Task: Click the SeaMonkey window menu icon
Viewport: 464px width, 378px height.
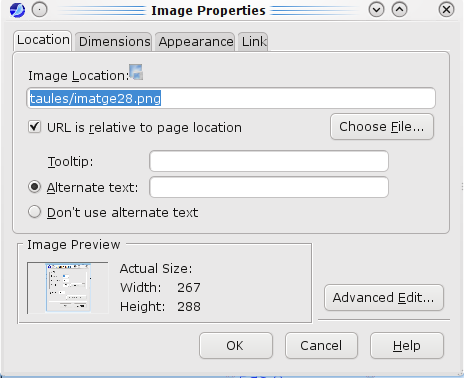Action: tap(17, 10)
